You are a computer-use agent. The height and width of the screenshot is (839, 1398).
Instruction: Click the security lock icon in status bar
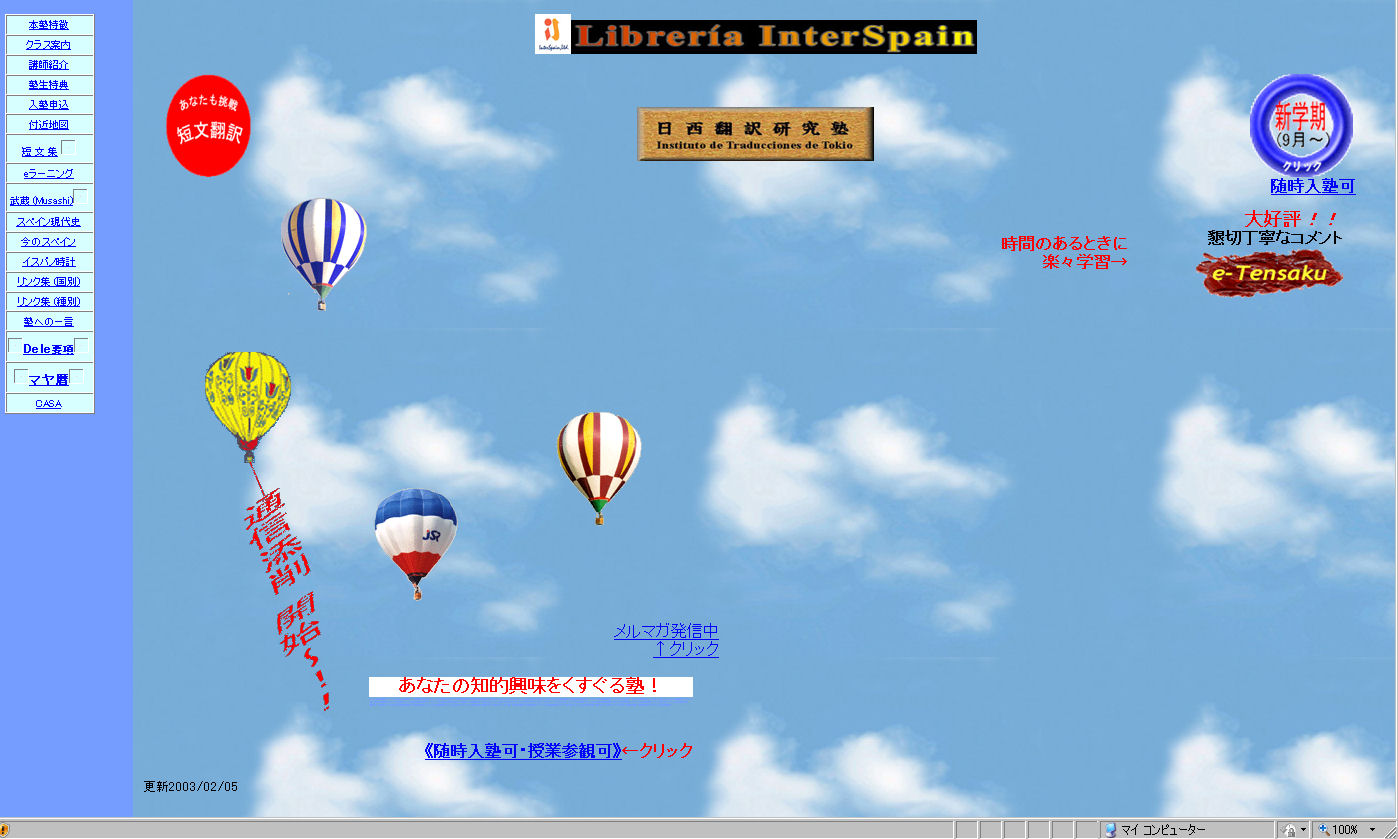tap(1289, 830)
